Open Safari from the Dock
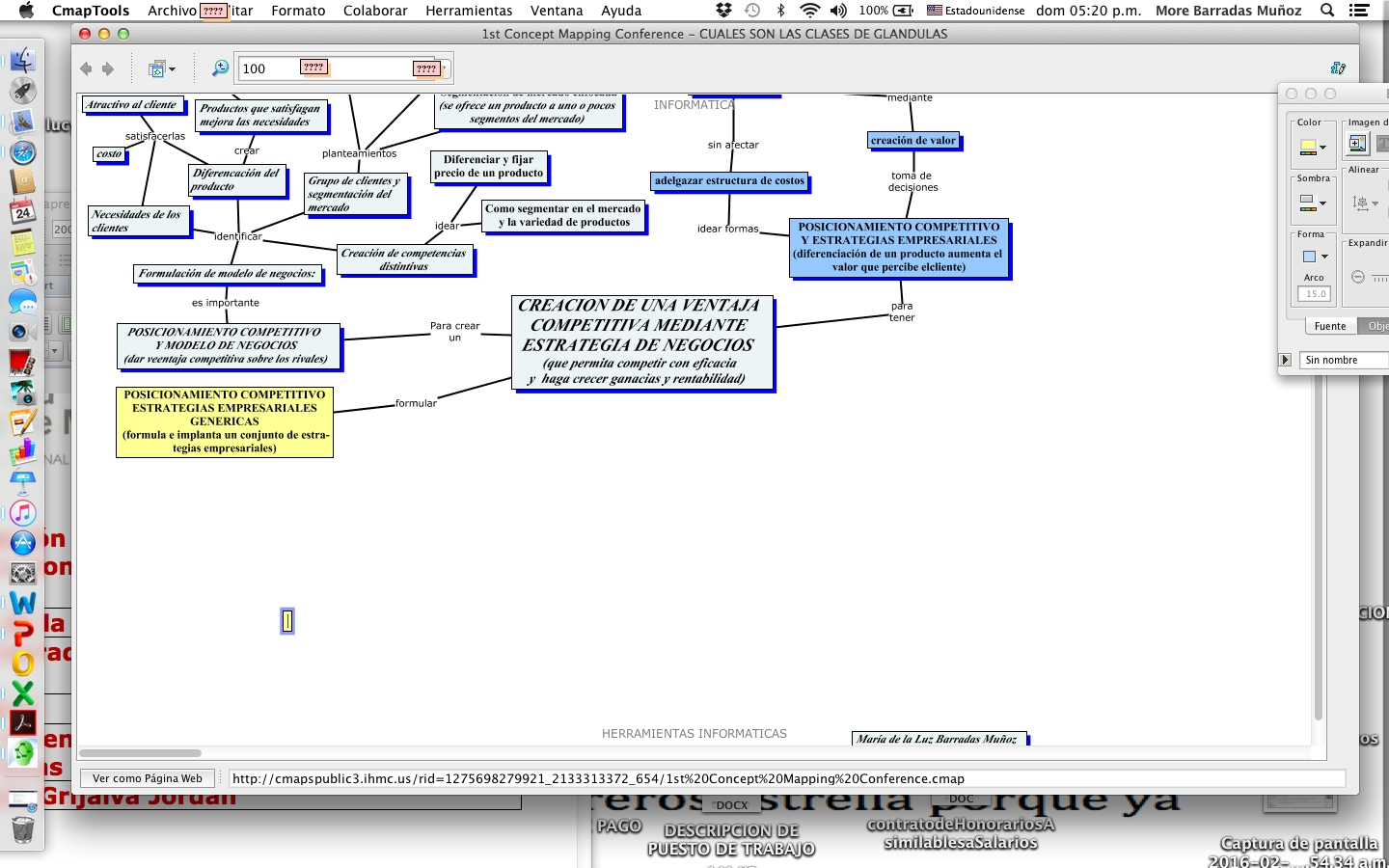Image resolution: width=1389 pixels, height=868 pixels. (x=23, y=152)
